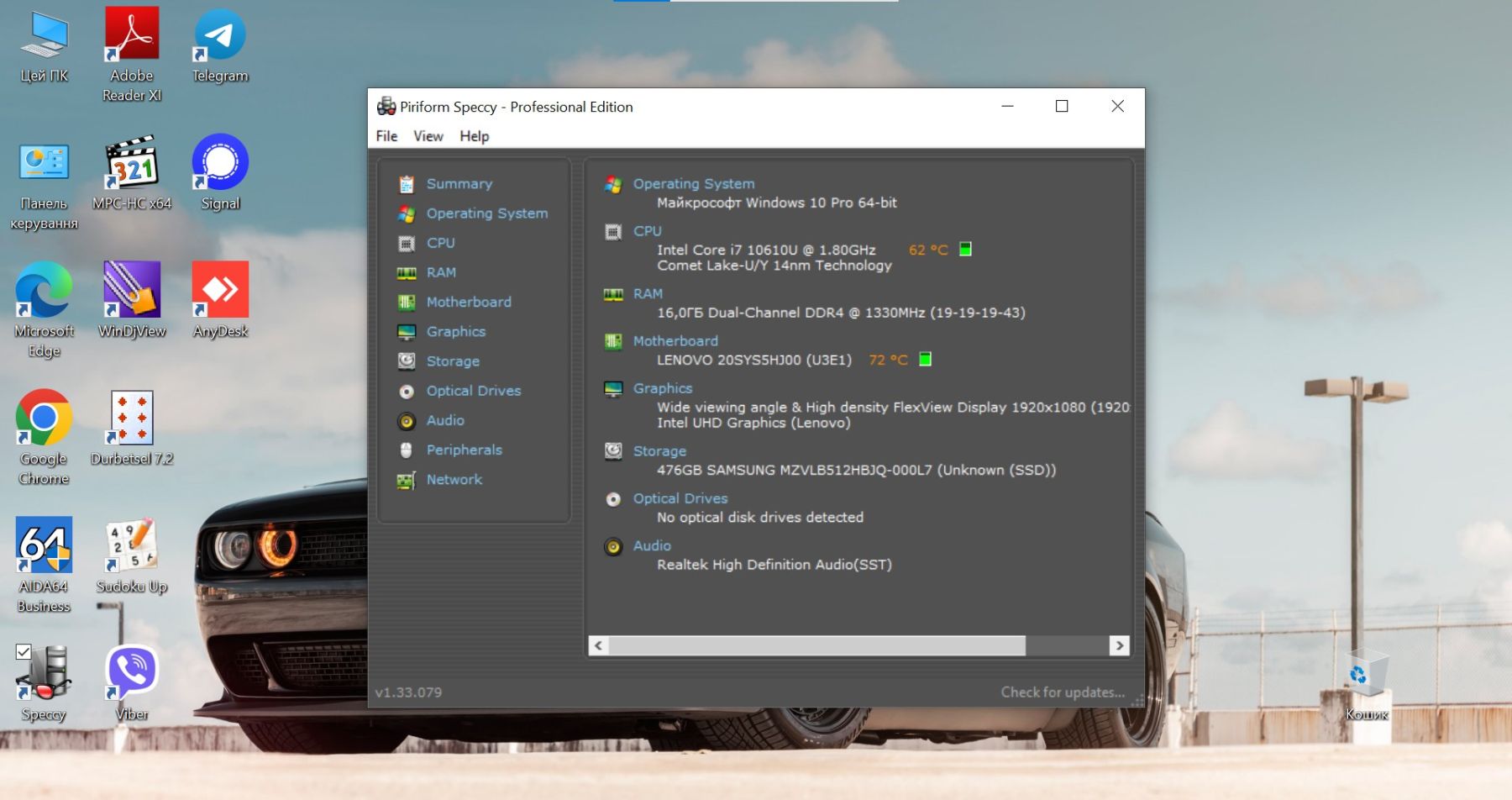Click the Audio heading link in summary
1512x800 pixels.
click(652, 546)
